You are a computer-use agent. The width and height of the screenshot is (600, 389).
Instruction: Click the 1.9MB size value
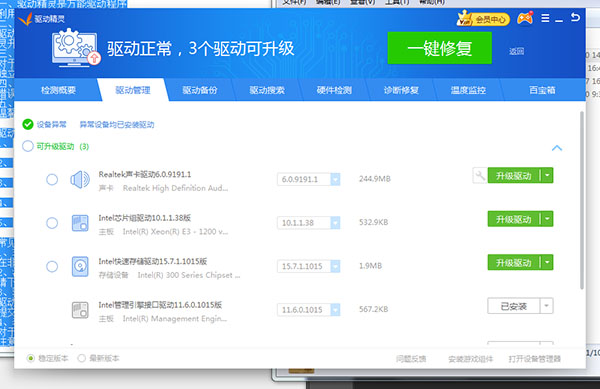tap(370, 266)
